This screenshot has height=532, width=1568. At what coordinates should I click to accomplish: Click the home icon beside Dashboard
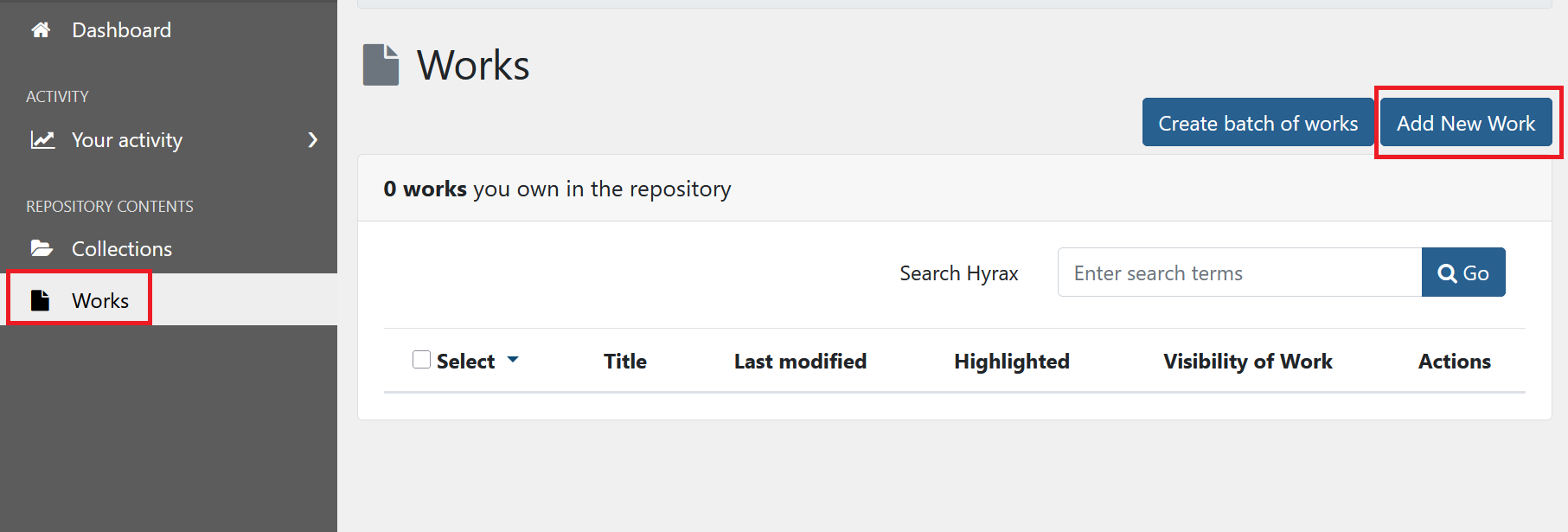pos(41,30)
